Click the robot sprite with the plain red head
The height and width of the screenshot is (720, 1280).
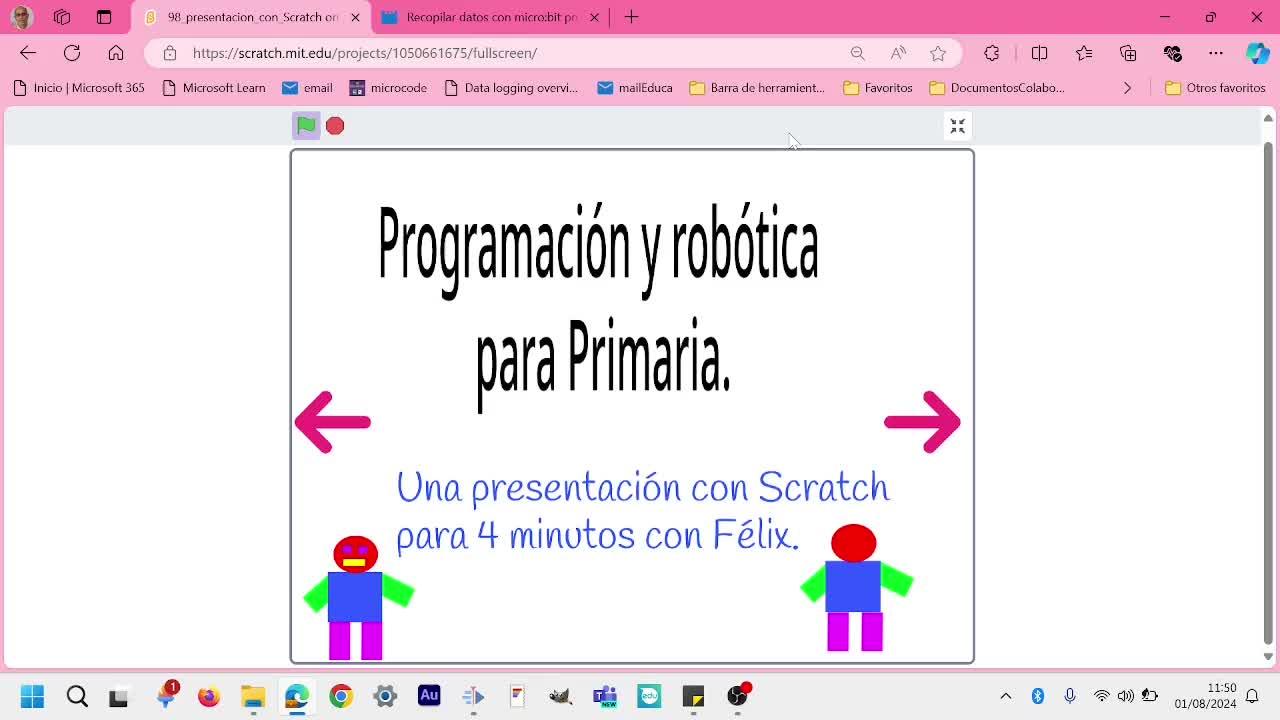tap(856, 588)
